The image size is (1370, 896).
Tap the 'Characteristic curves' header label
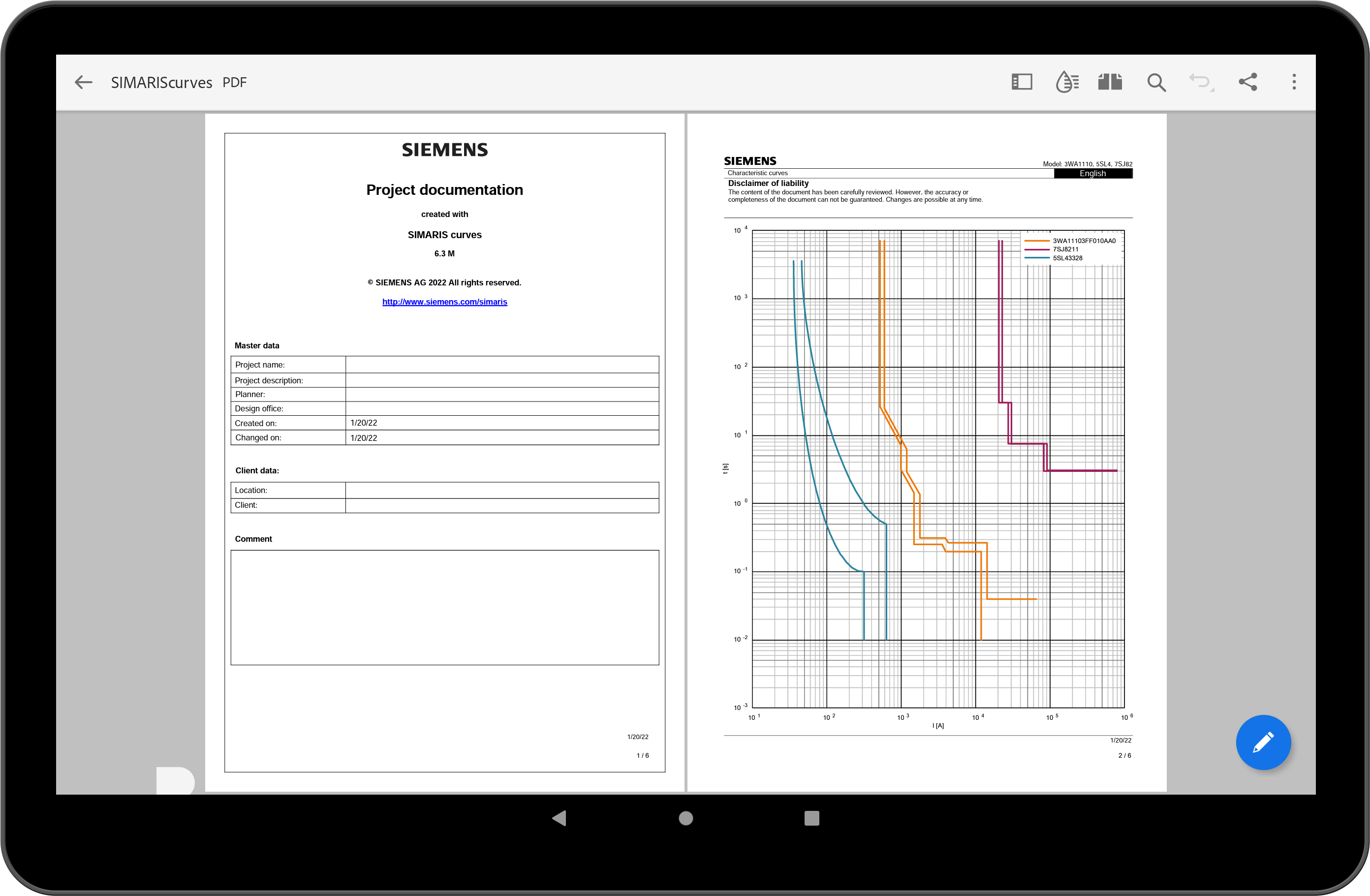[x=757, y=173]
